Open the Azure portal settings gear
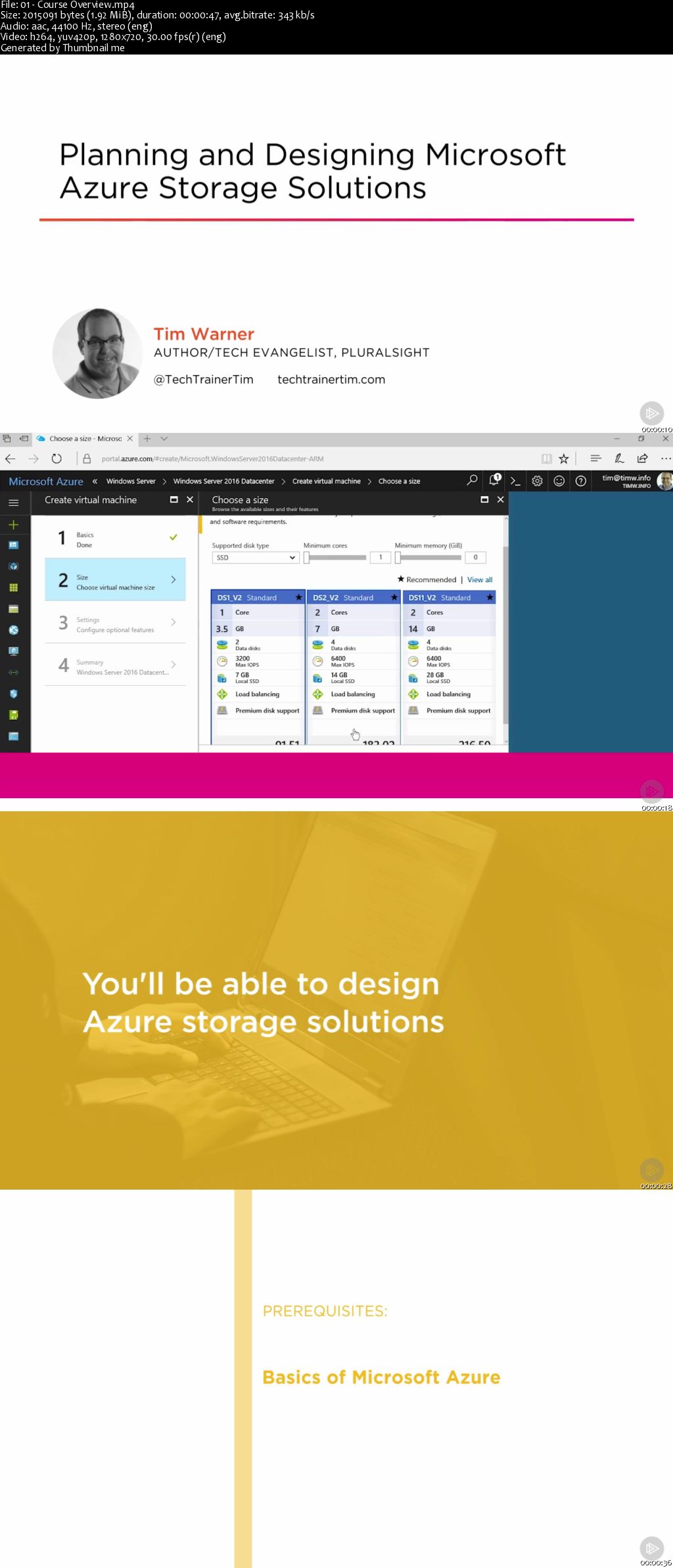Viewport: 673px width, 1568px height. 537,481
